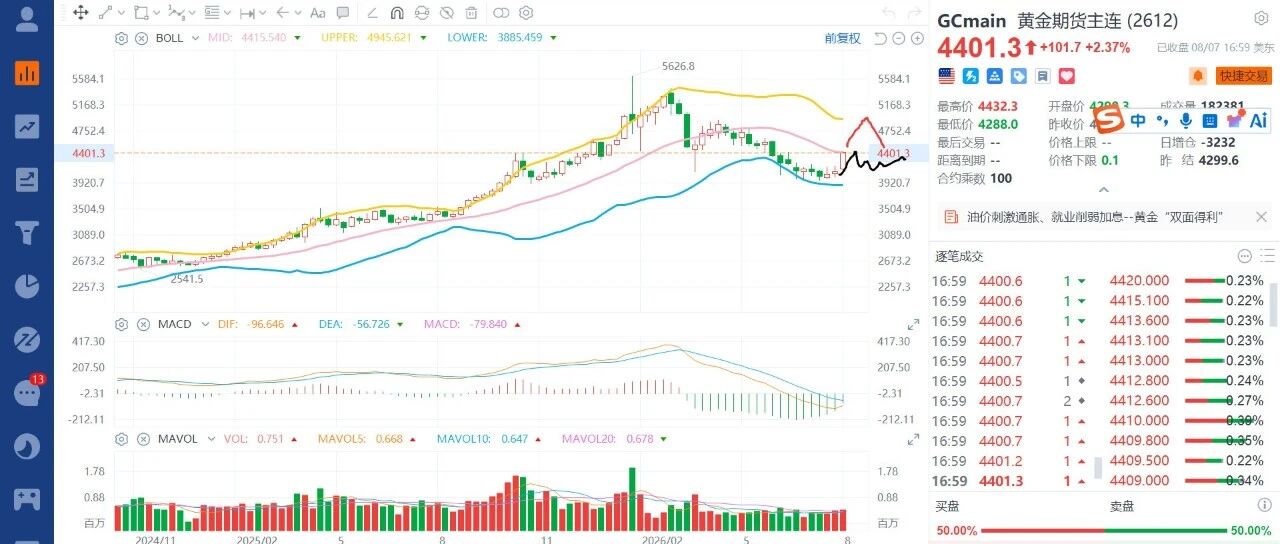The height and width of the screenshot is (544, 1280).
Task: Collapse quote details with the up chevron
Action: pyautogui.click(x=1104, y=189)
